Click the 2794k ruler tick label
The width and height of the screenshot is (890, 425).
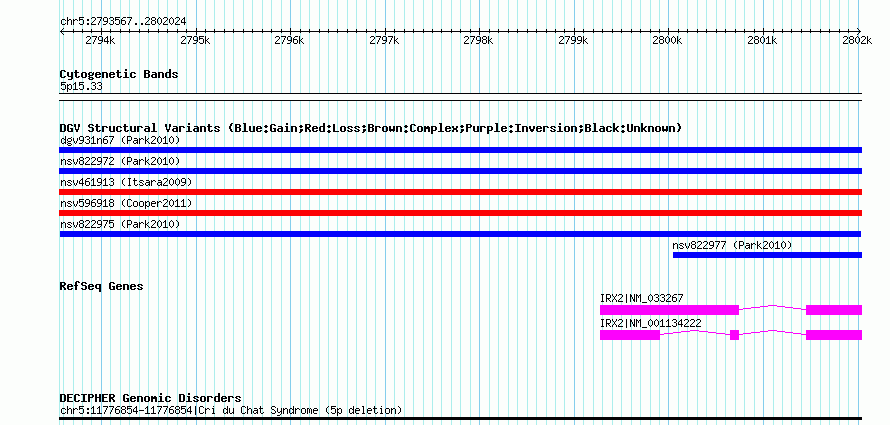coord(100,40)
